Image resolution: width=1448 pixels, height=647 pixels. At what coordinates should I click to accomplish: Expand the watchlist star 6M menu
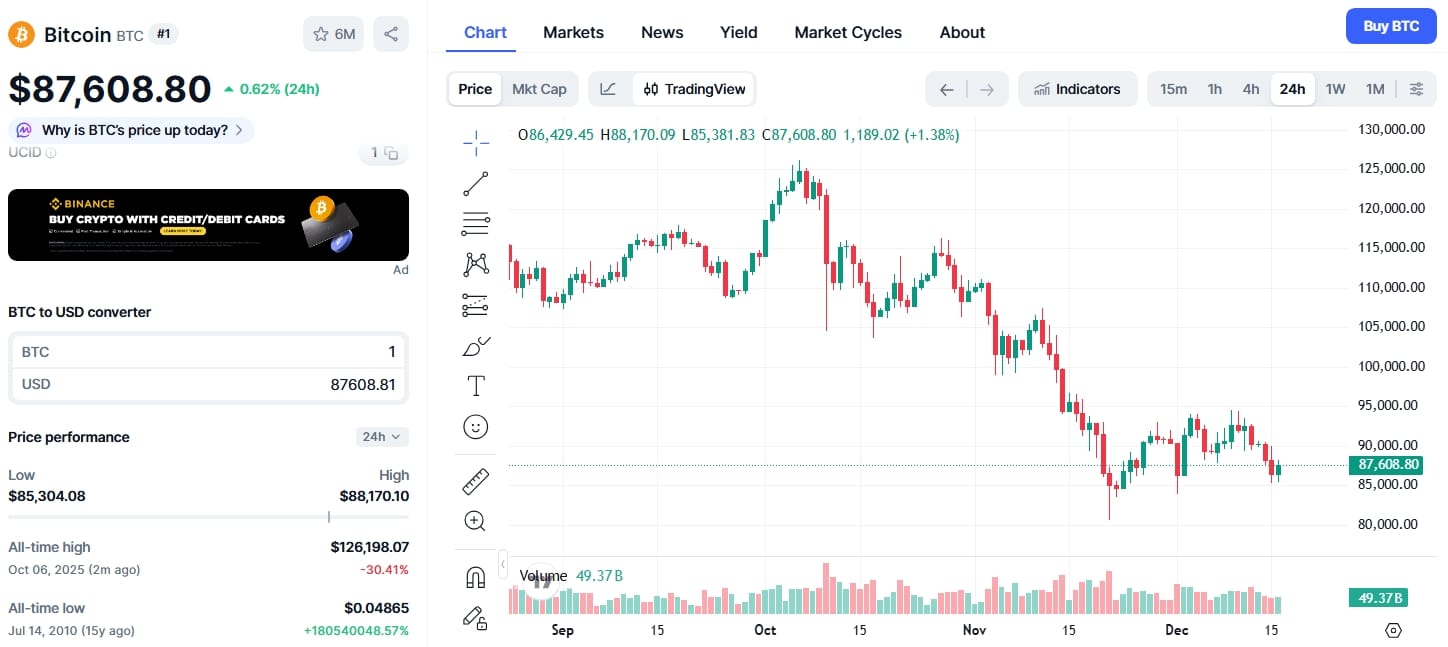333,33
